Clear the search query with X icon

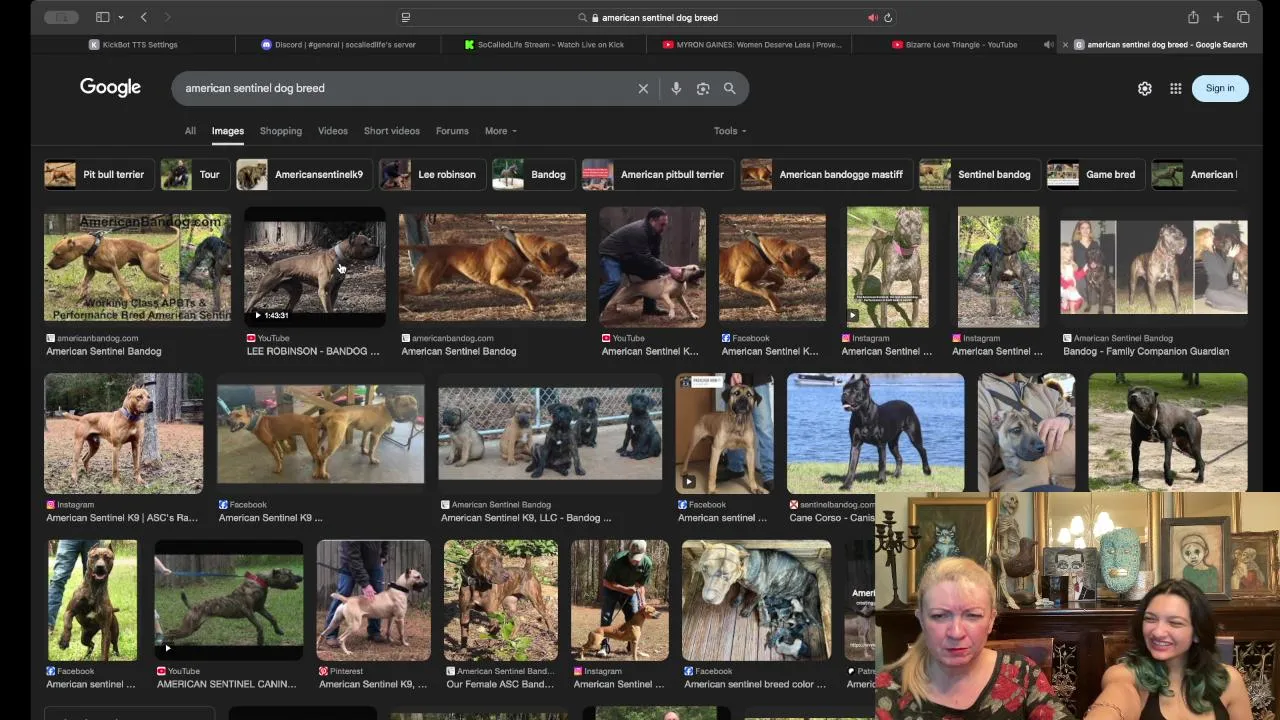coord(643,88)
